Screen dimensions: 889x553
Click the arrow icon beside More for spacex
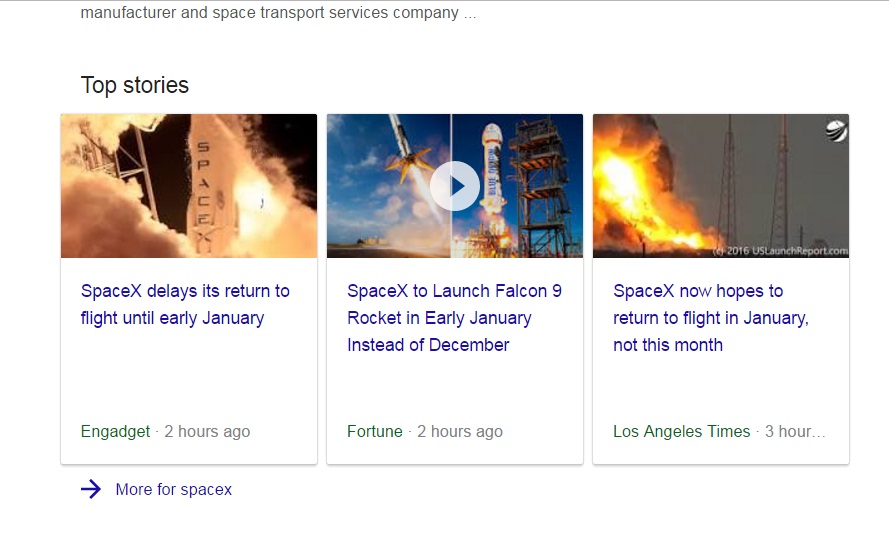click(x=91, y=489)
